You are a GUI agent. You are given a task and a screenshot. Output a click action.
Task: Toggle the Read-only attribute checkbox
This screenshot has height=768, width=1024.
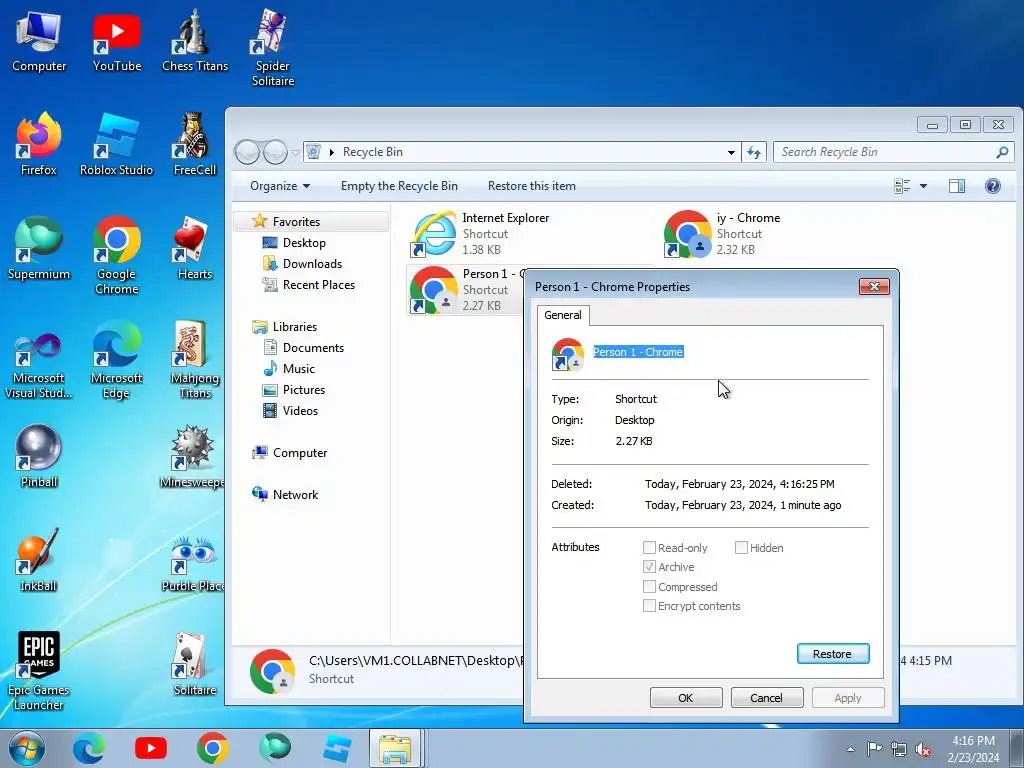(649, 547)
